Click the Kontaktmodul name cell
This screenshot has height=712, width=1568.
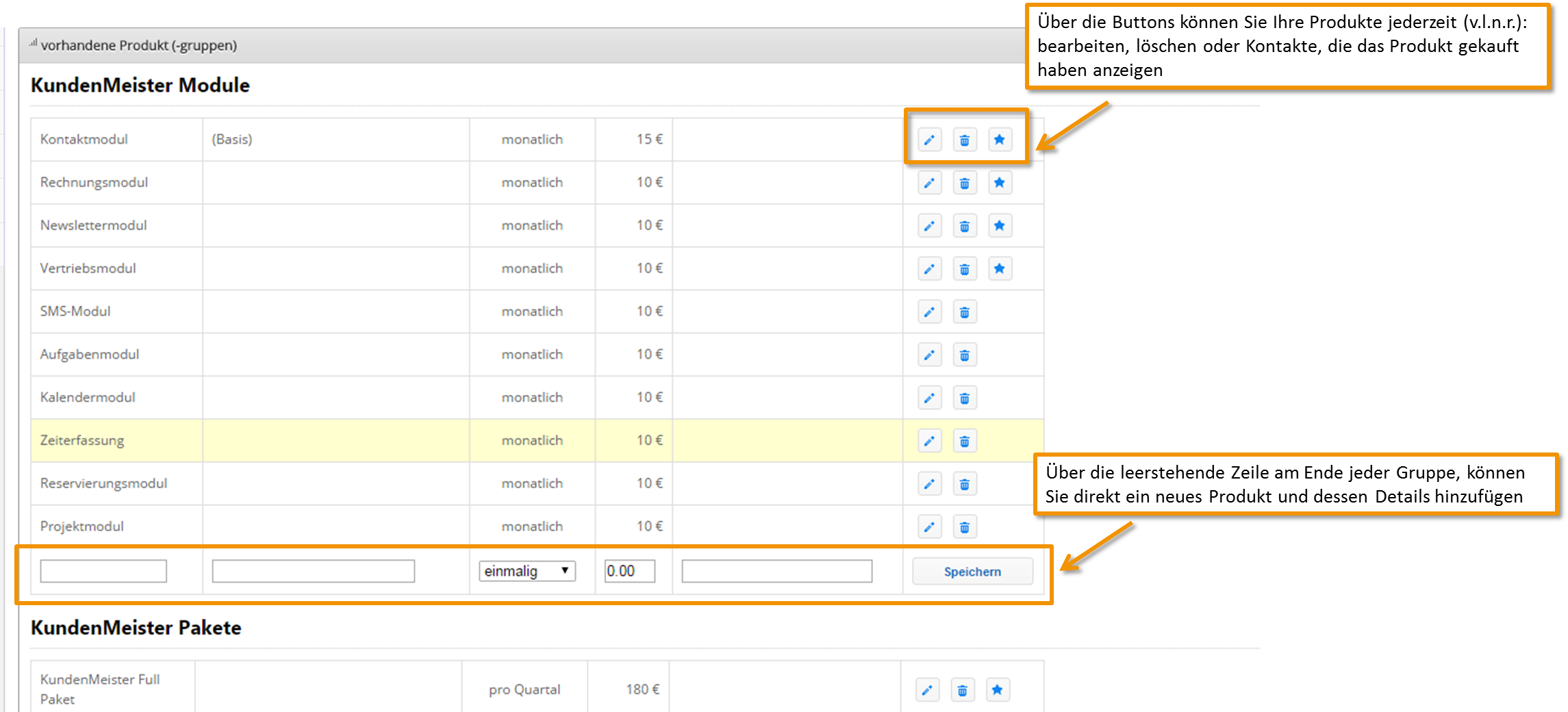[116, 139]
